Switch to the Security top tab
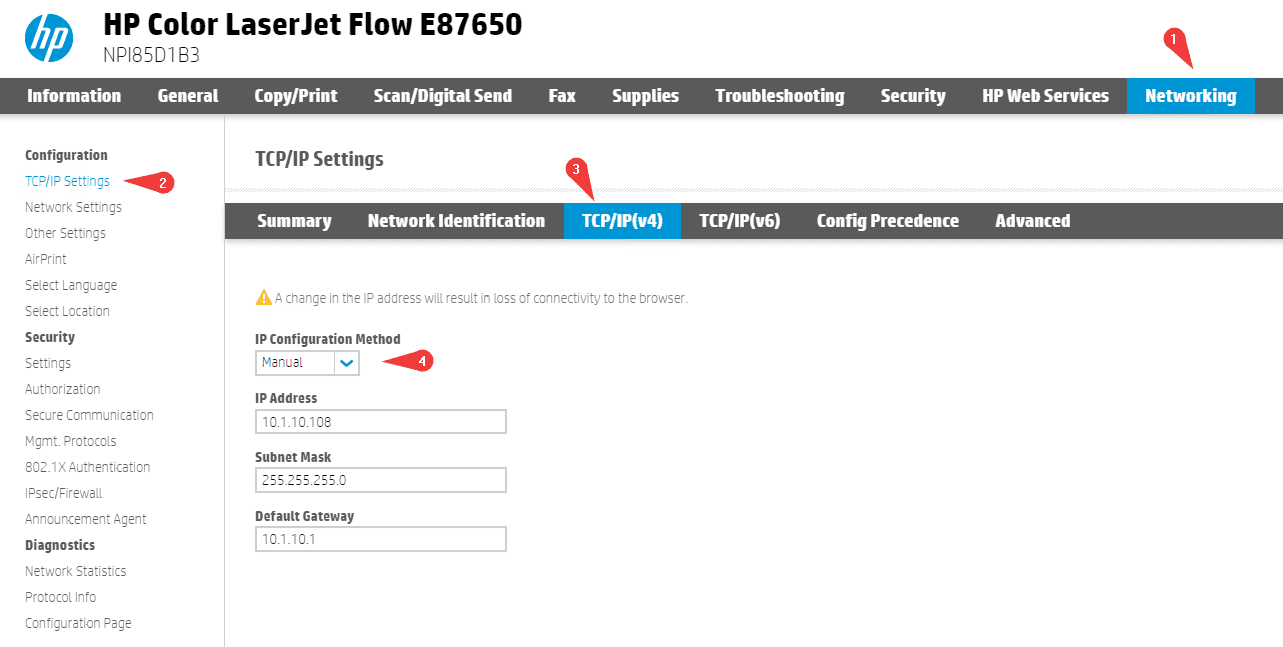Viewport: 1283px width, 647px height. (912, 96)
